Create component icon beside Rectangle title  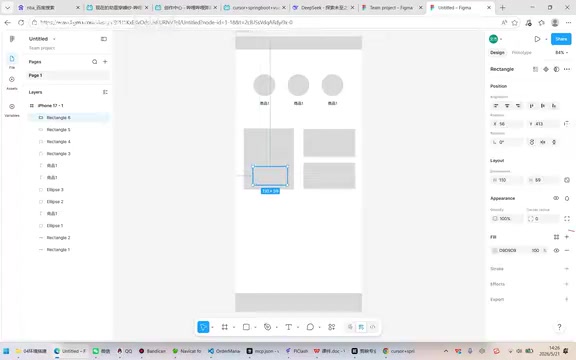pos(546,69)
